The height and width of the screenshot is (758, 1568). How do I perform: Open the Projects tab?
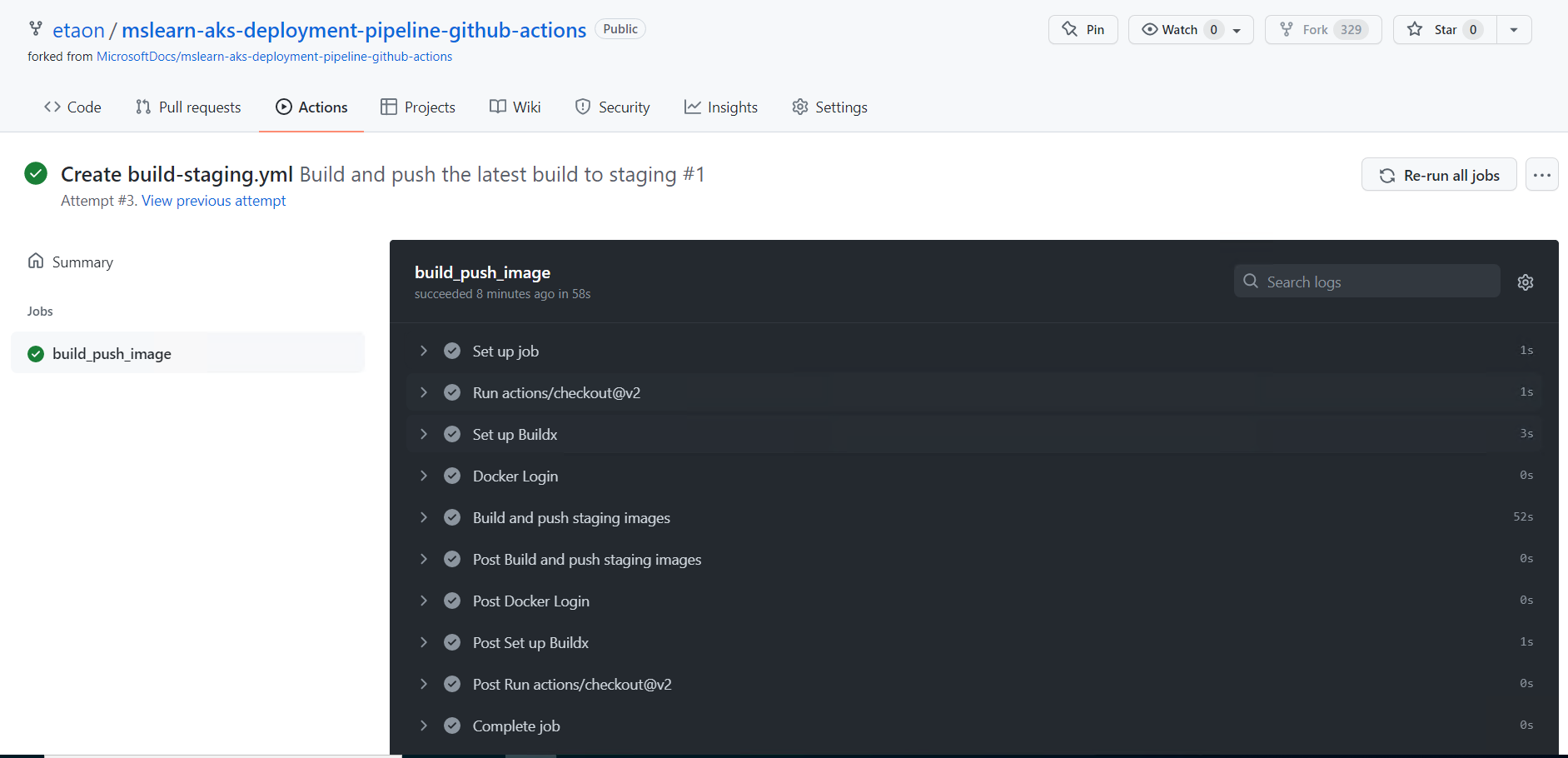click(418, 107)
